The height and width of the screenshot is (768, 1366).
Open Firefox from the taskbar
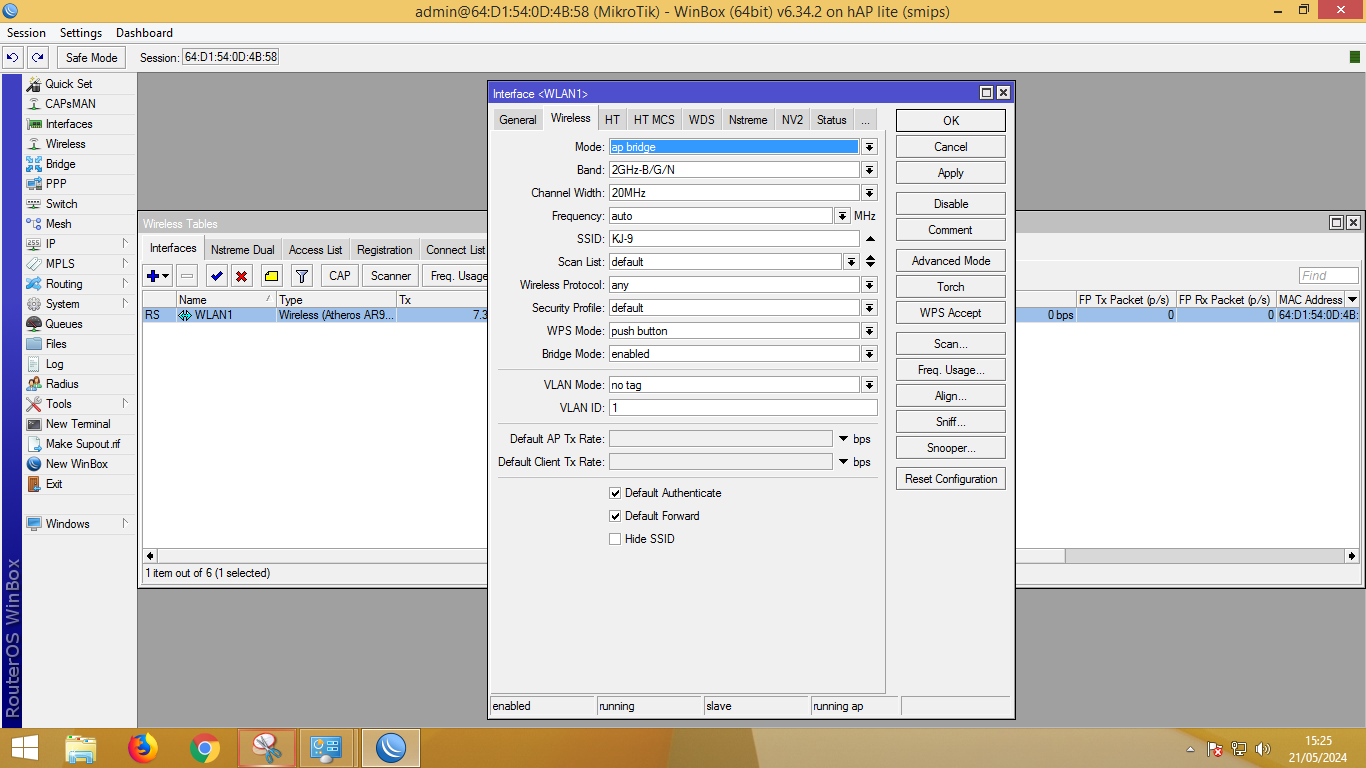click(x=143, y=748)
